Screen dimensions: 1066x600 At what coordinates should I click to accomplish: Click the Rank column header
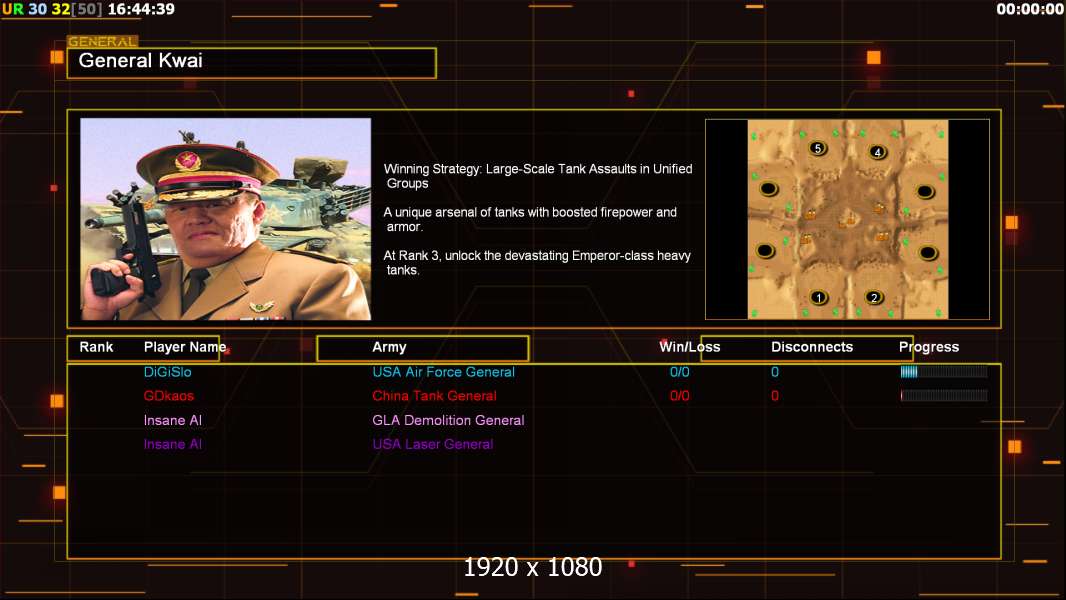click(x=96, y=347)
